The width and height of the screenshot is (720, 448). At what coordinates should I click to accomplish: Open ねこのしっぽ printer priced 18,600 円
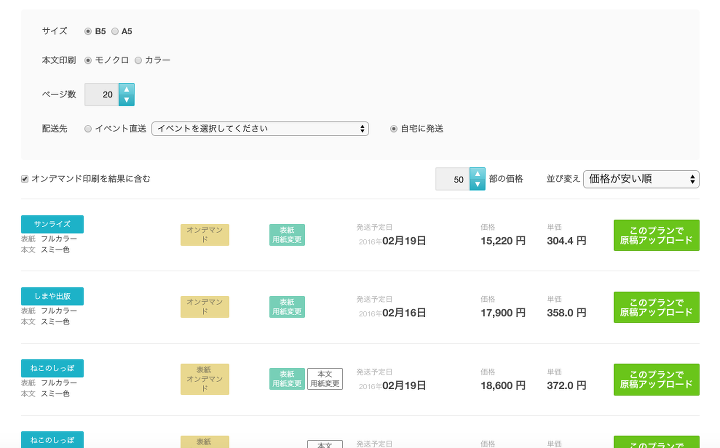(x=52, y=368)
